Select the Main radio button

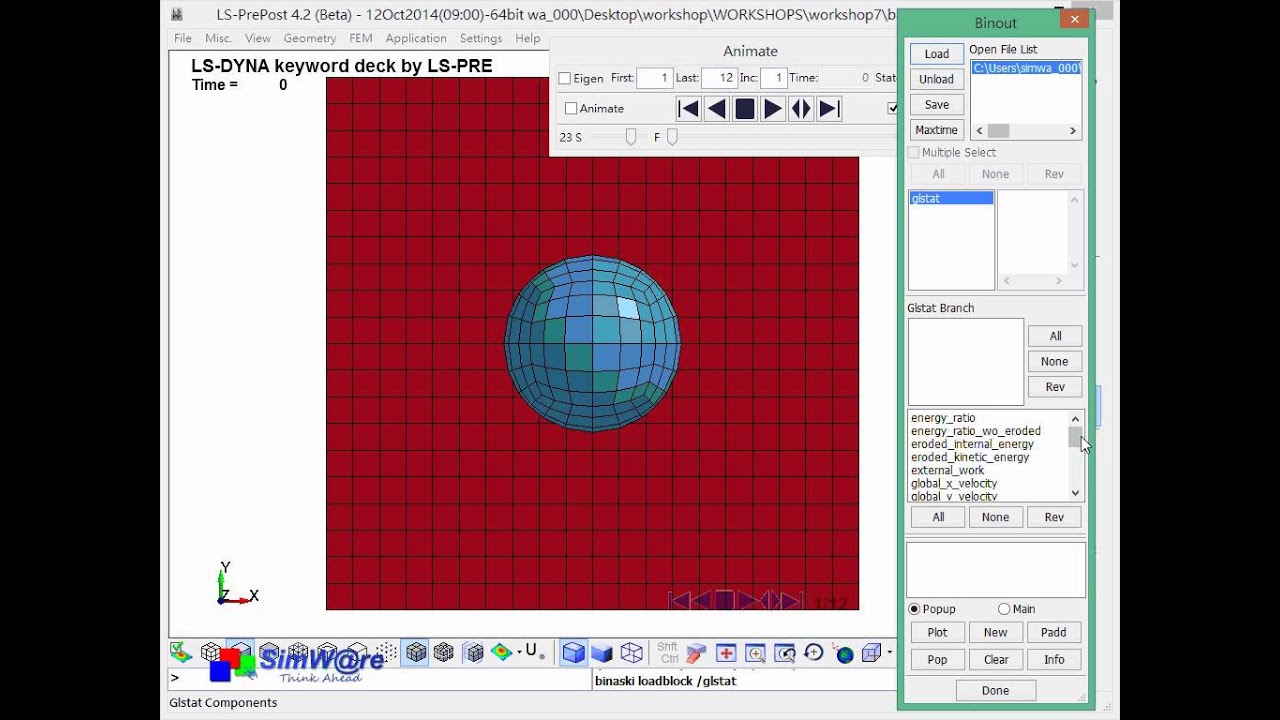pos(1004,609)
